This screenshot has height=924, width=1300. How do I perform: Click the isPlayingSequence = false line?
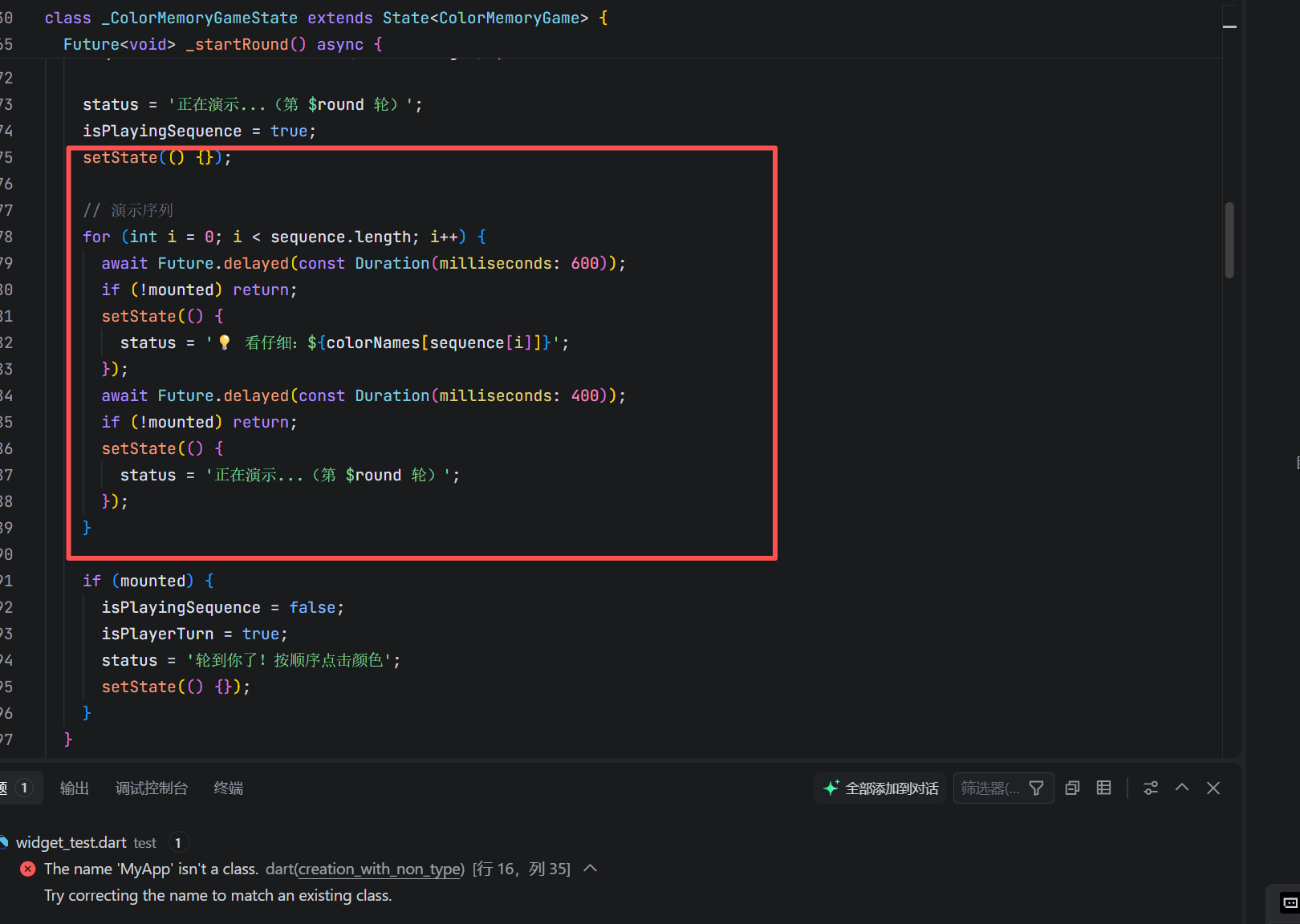pos(222,607)
